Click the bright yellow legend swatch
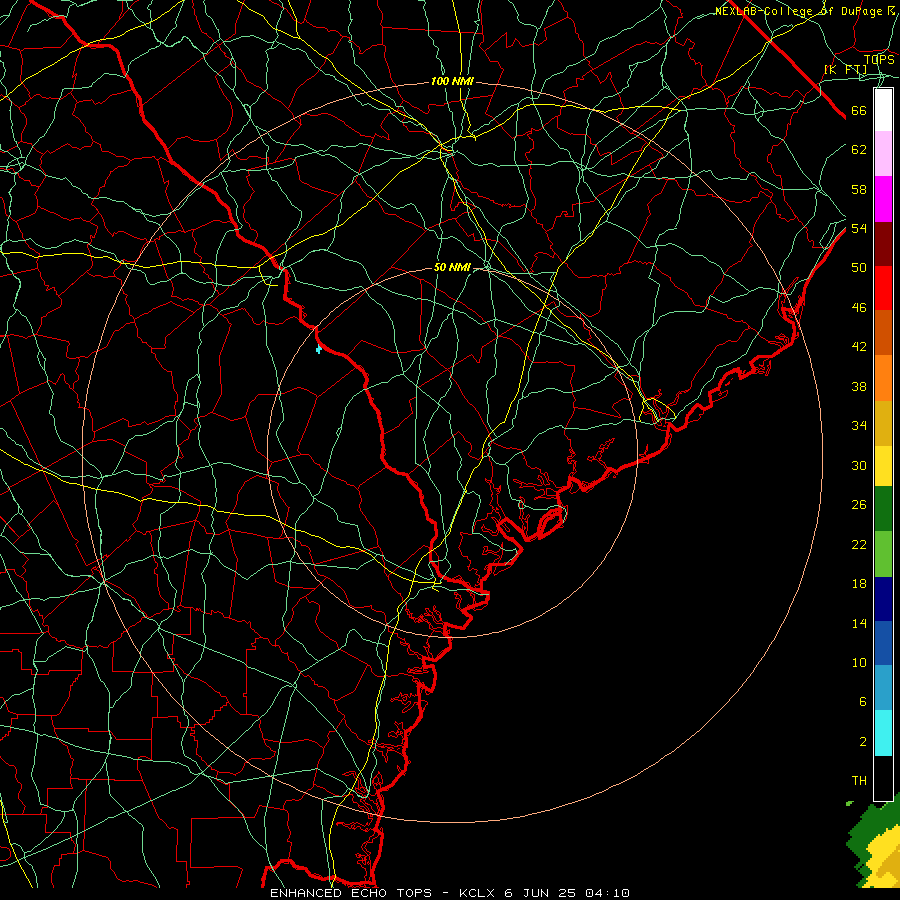Viewport: 900px width, 900px height. click(x=883, y=466)
